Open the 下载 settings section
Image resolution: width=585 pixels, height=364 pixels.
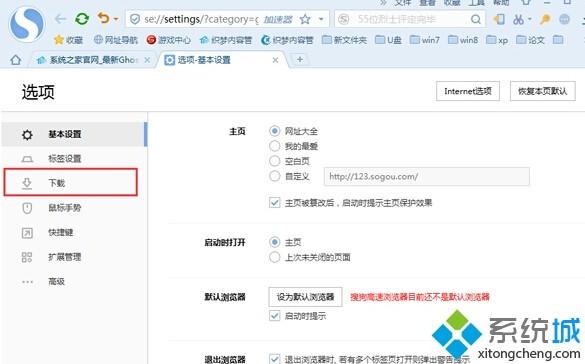[71, 182]
